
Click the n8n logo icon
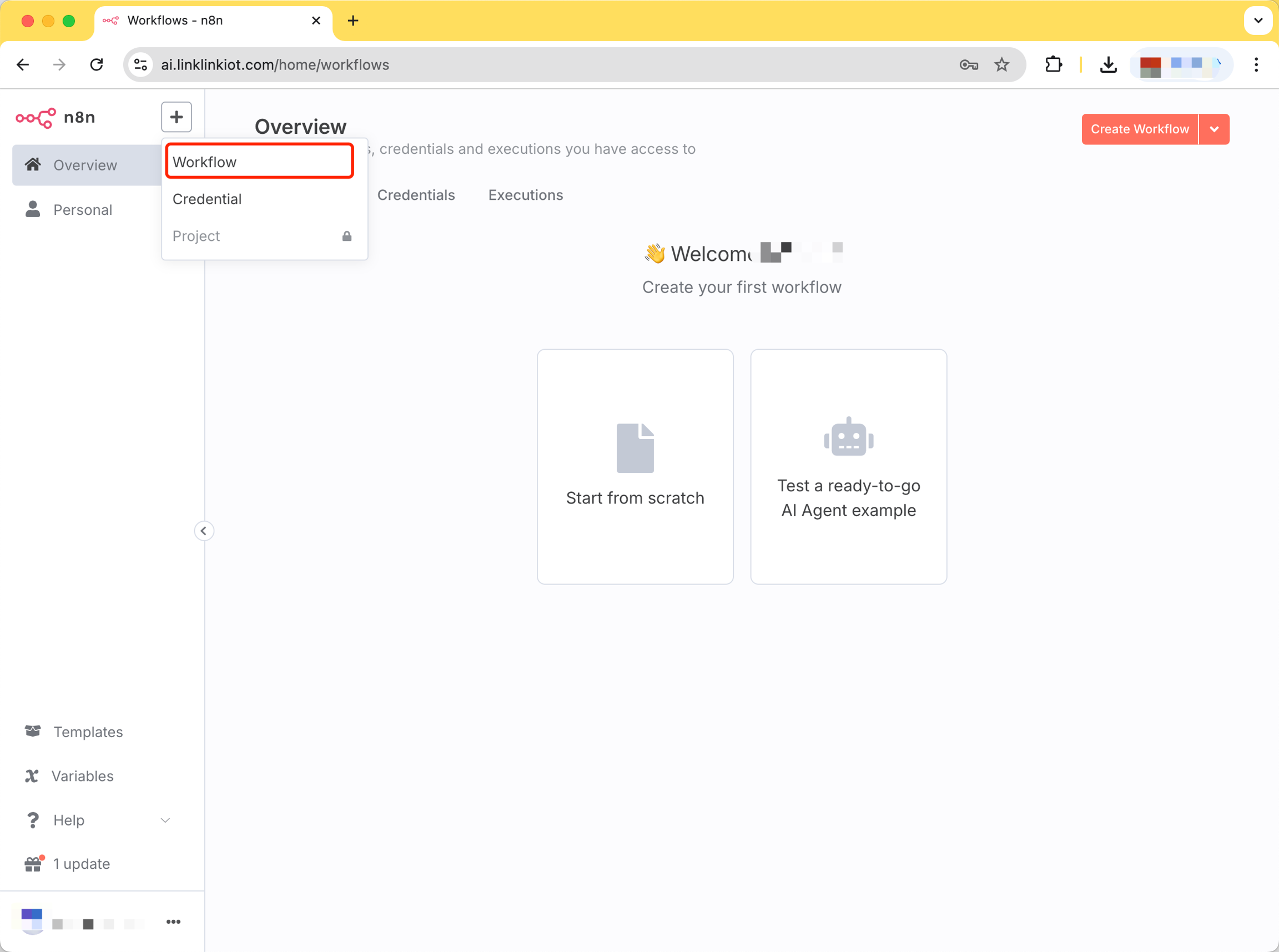(36, 118)
